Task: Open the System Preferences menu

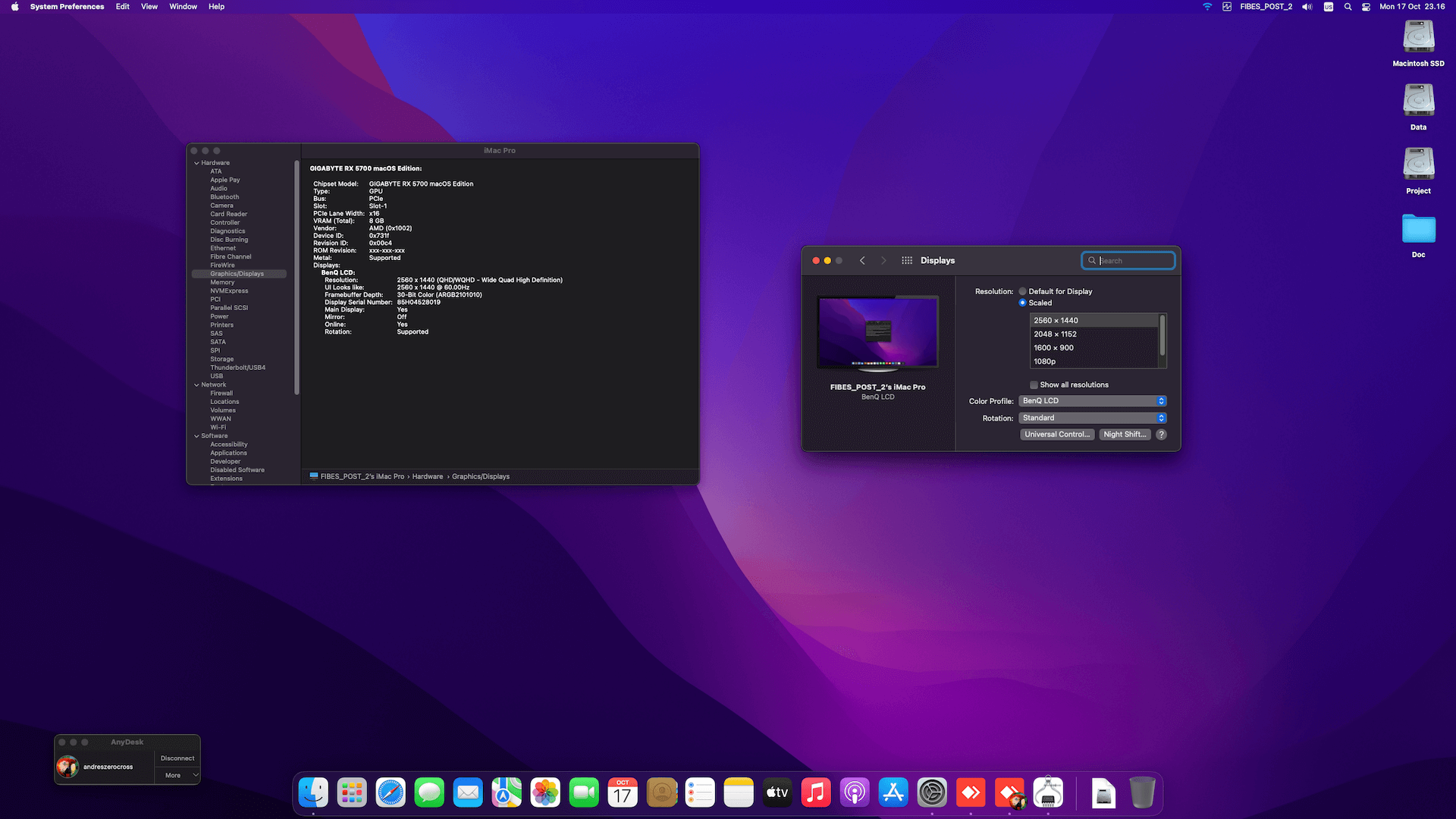Action: (x=67, y=7)
